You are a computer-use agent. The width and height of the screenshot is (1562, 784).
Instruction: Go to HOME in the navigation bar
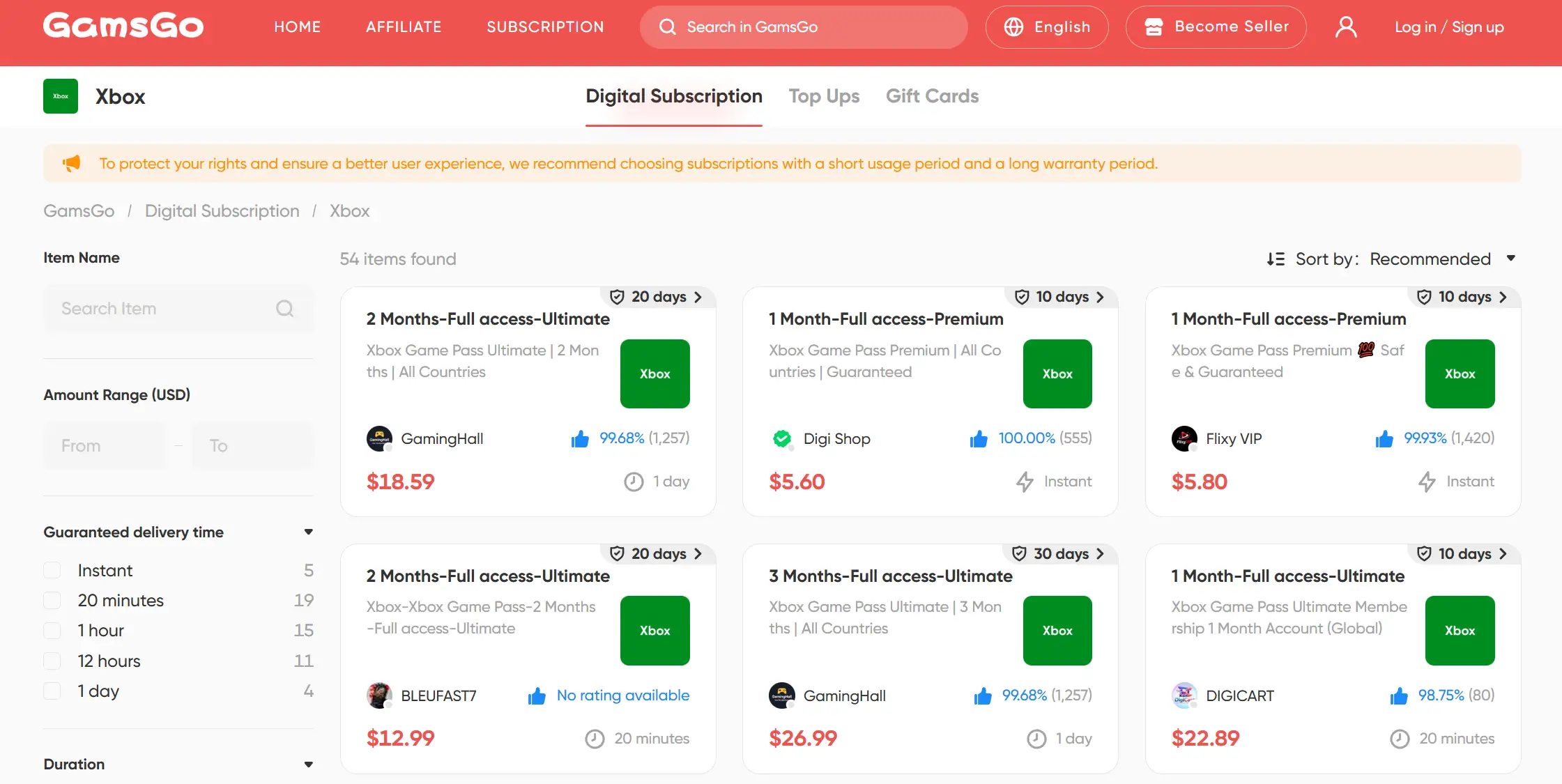click(x=298, y=27)
